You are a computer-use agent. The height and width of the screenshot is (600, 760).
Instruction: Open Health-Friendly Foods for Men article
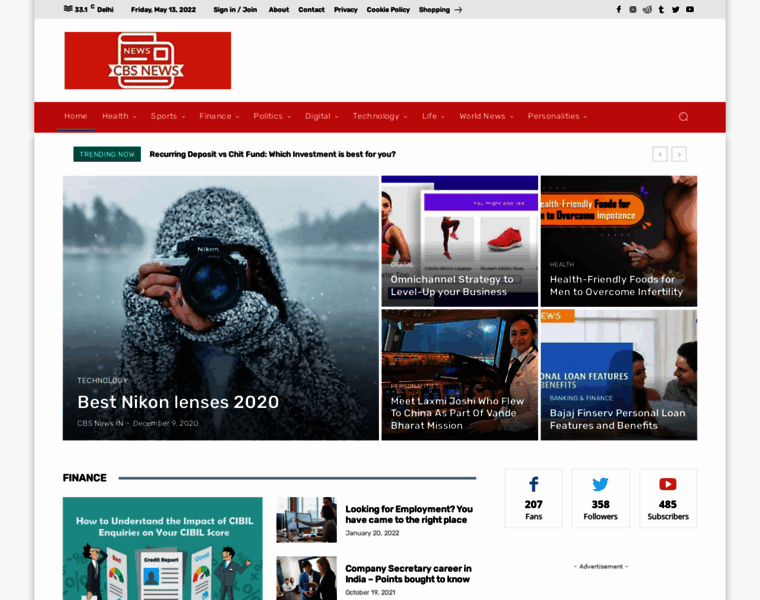click(x=616, y=285)
